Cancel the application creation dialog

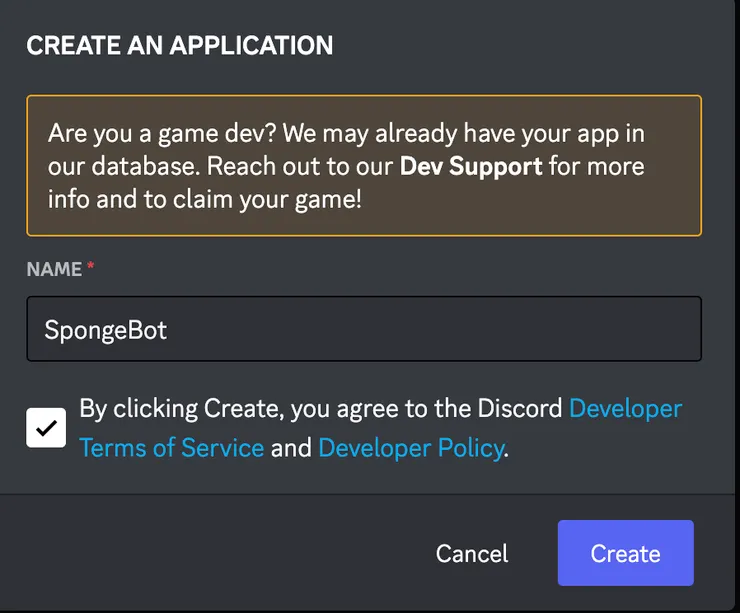[x=472, y=553]
